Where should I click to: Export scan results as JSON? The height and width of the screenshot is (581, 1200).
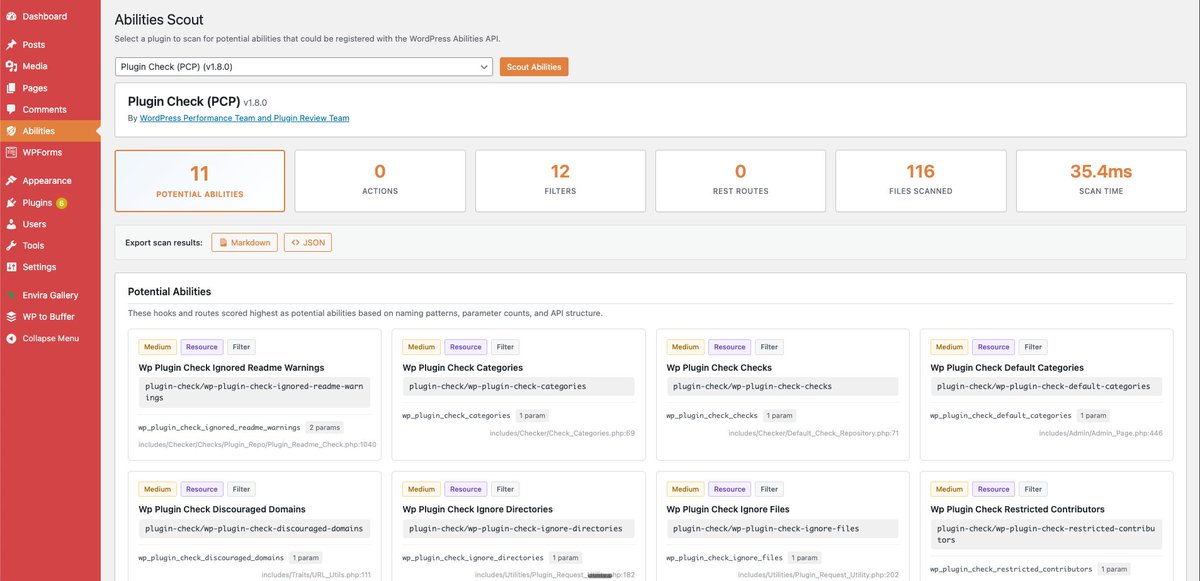[308, 242]
